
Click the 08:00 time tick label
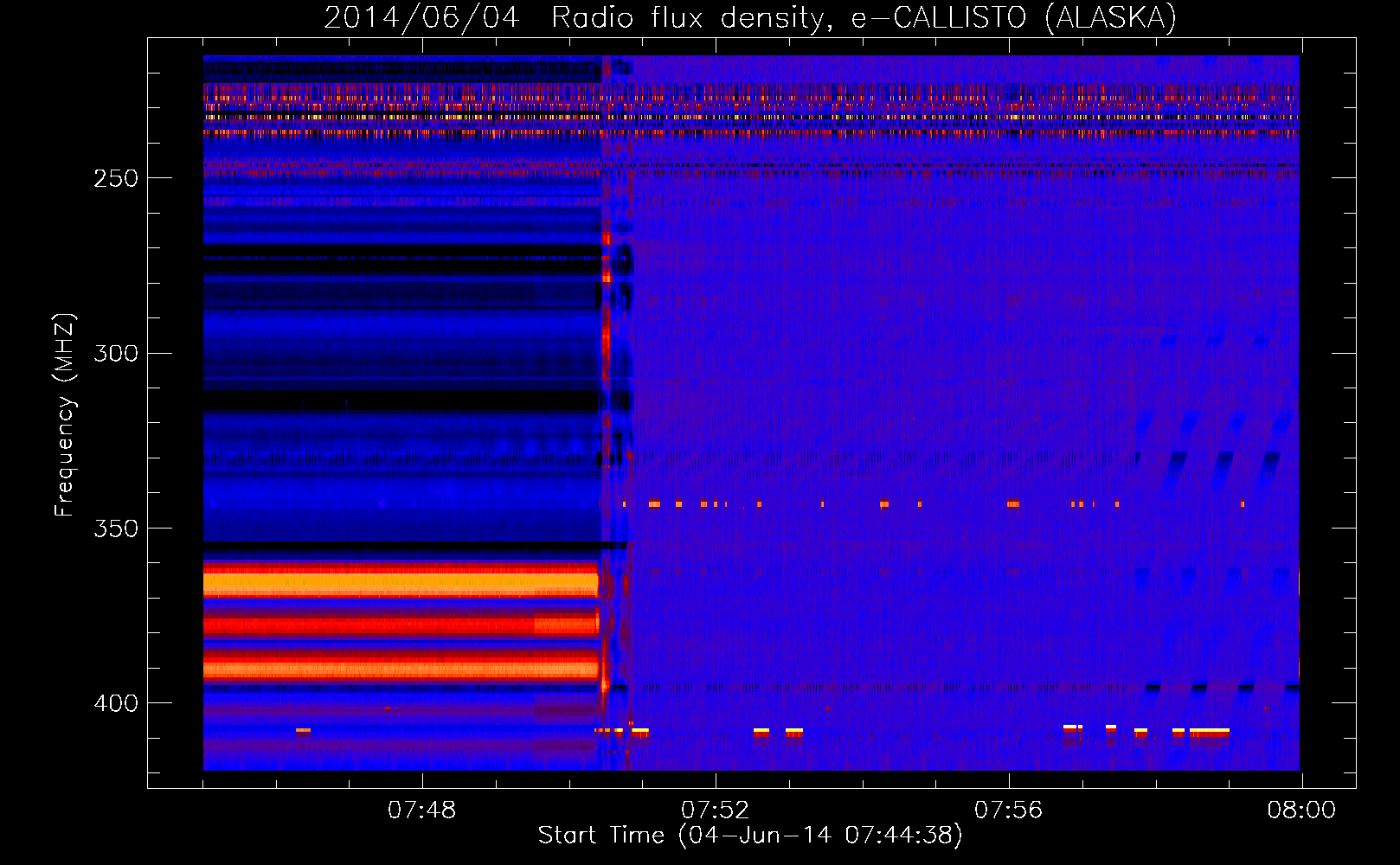1301,811
